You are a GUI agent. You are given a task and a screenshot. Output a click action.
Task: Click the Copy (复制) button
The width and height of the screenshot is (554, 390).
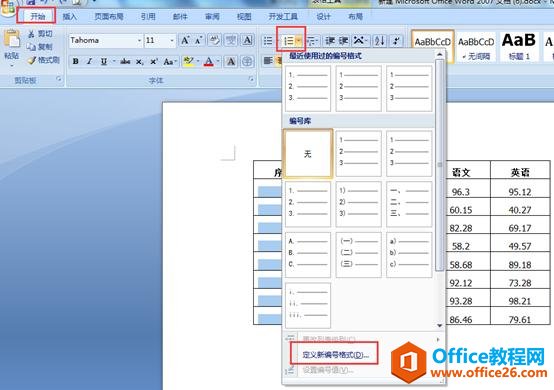tap(41, 47)
